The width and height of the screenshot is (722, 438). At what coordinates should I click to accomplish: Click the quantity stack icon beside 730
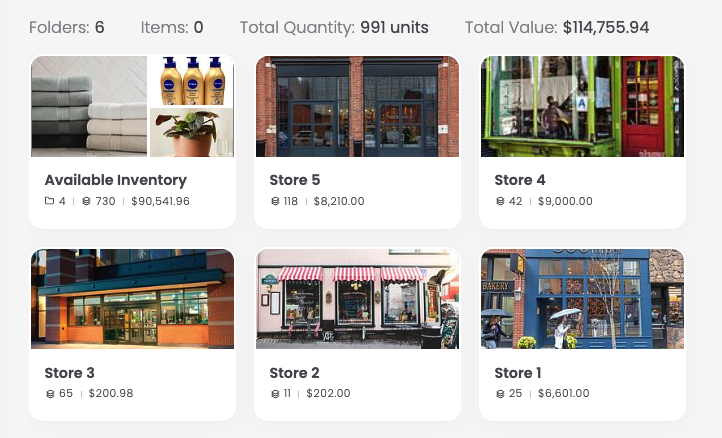coord(86,201)
